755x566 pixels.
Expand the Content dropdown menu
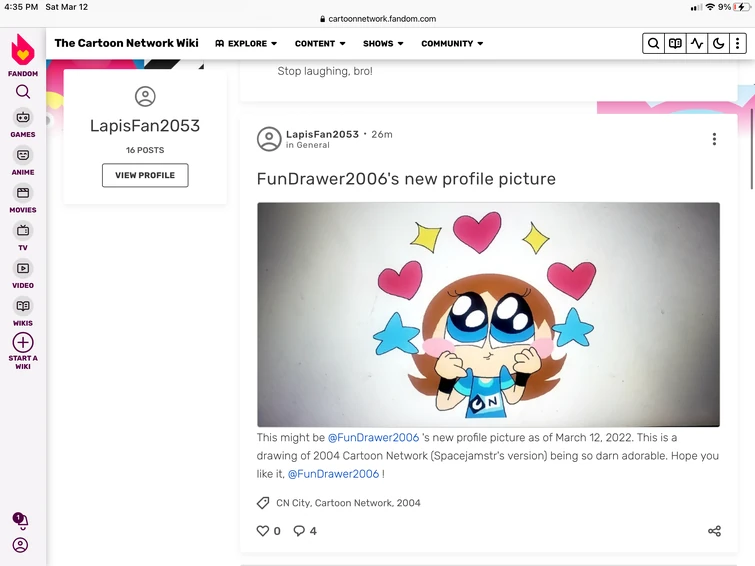[320, 44]
